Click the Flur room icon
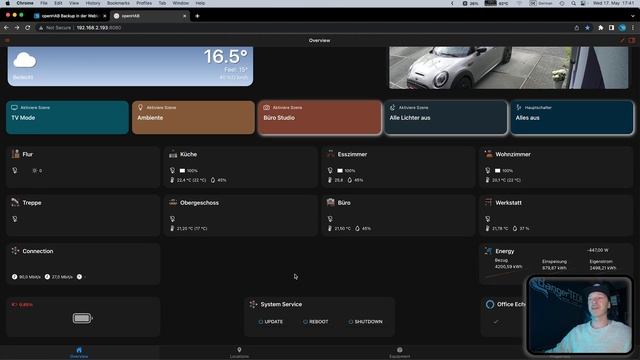This screenshot has height=360, width=640. point(16,154)
